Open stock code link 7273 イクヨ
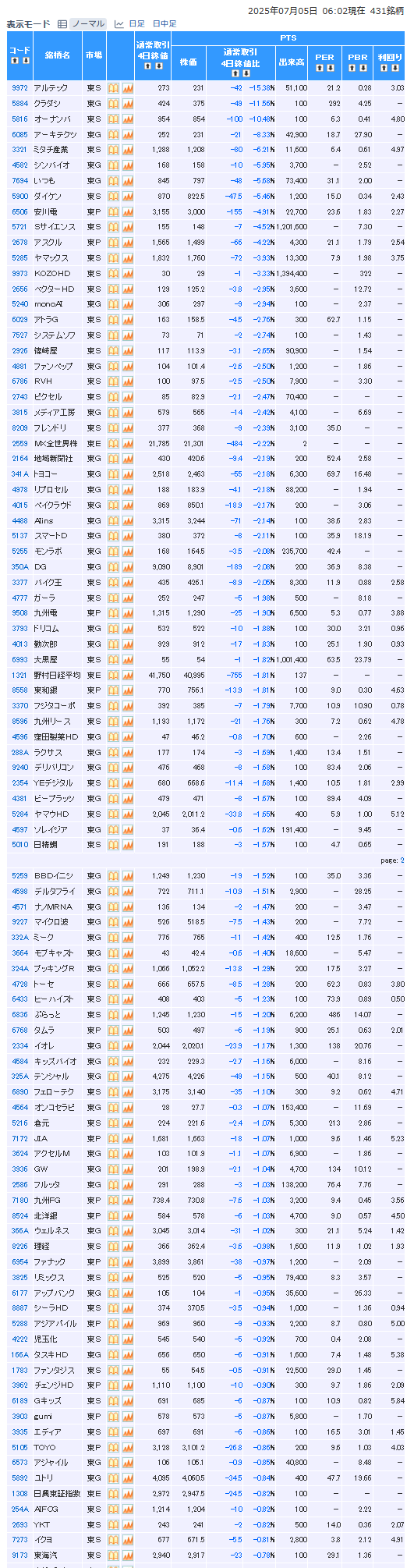 click(19, 1540)
